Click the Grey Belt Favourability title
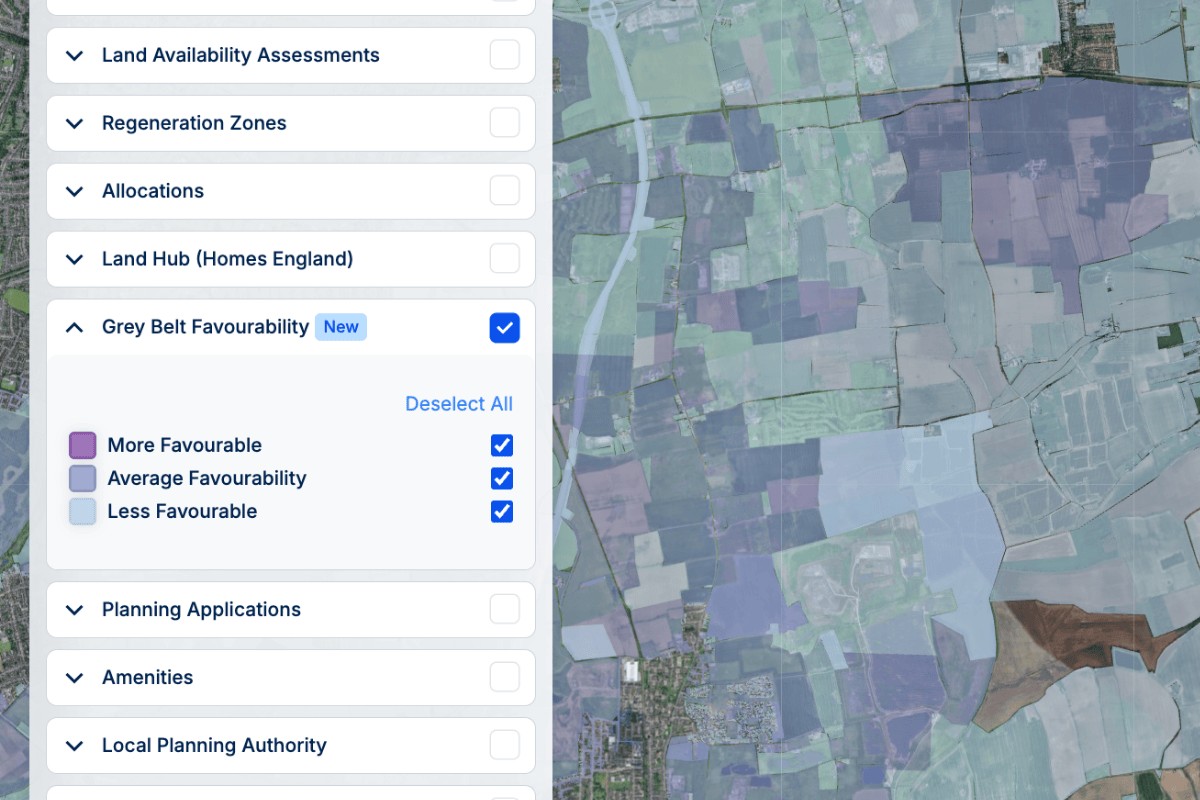1200x800 pixels. 205,327
